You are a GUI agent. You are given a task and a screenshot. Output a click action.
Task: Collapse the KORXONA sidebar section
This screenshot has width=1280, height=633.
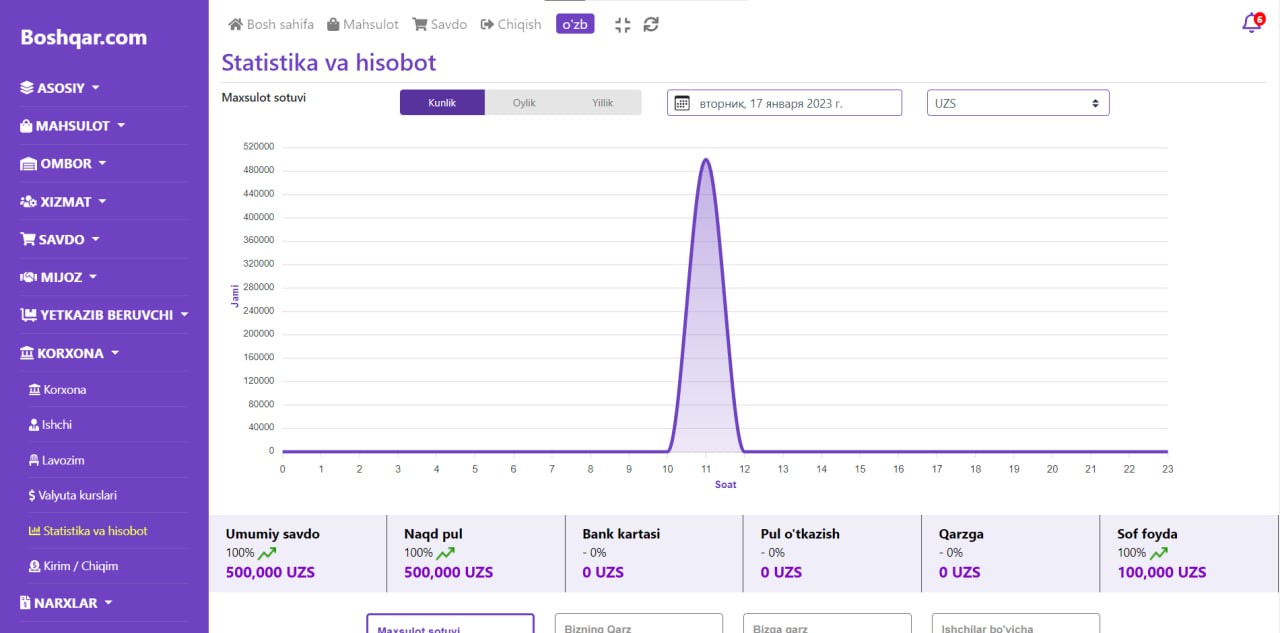(70, 353)
